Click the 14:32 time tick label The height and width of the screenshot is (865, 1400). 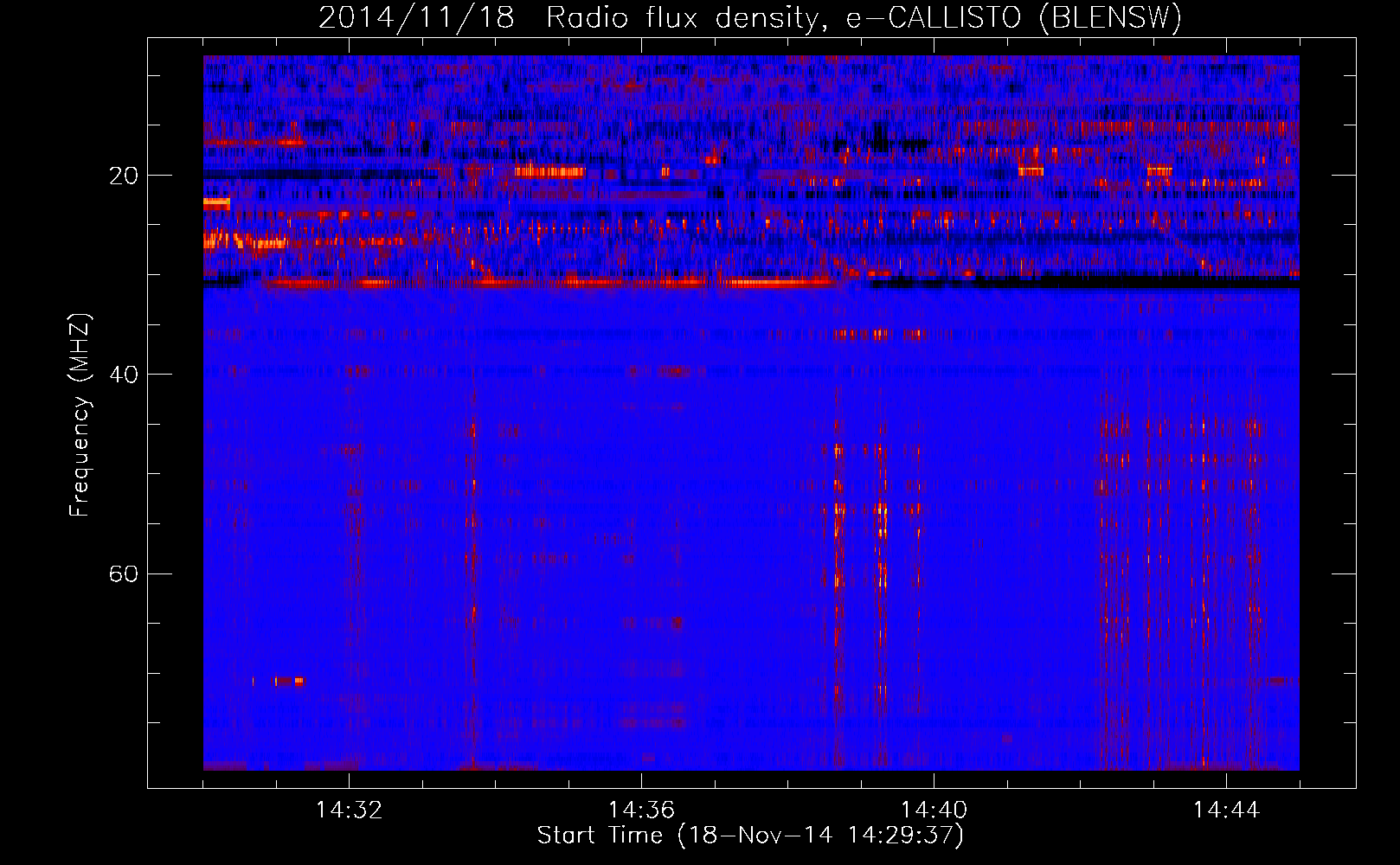tap(349, 810)
